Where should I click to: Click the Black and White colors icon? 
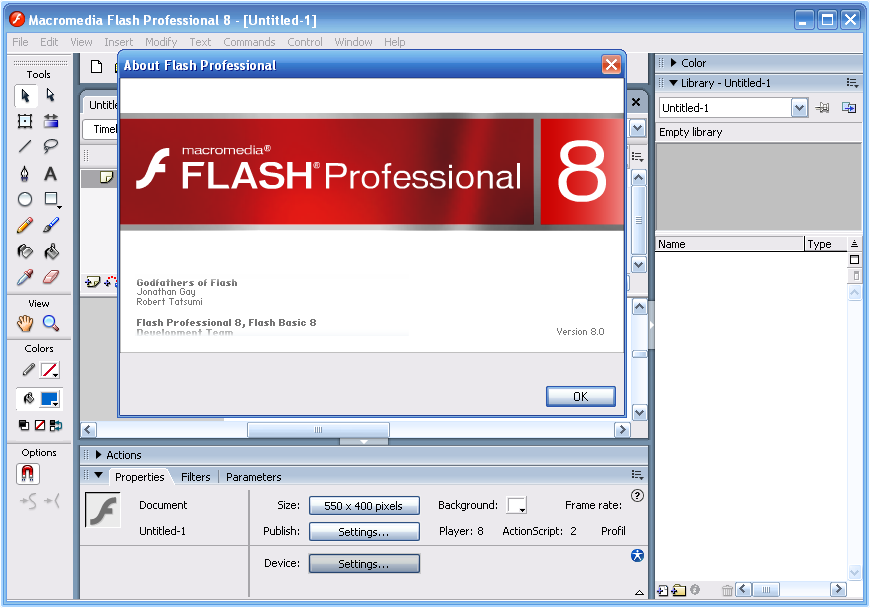(x=24, y=425)
